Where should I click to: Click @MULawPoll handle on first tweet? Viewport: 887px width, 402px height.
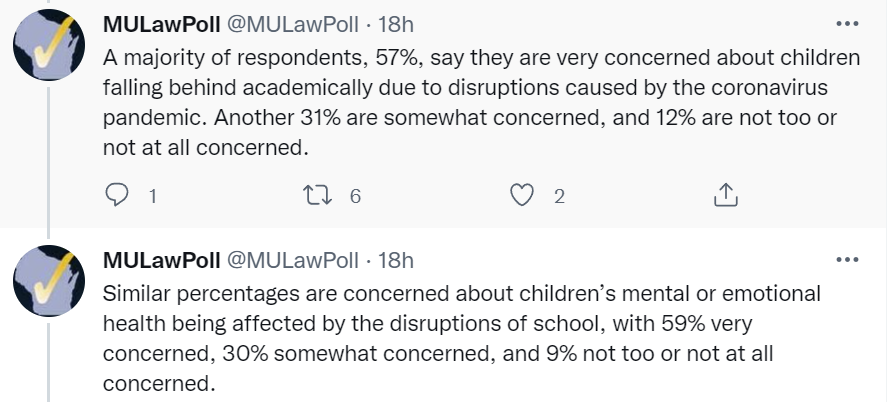292,24
